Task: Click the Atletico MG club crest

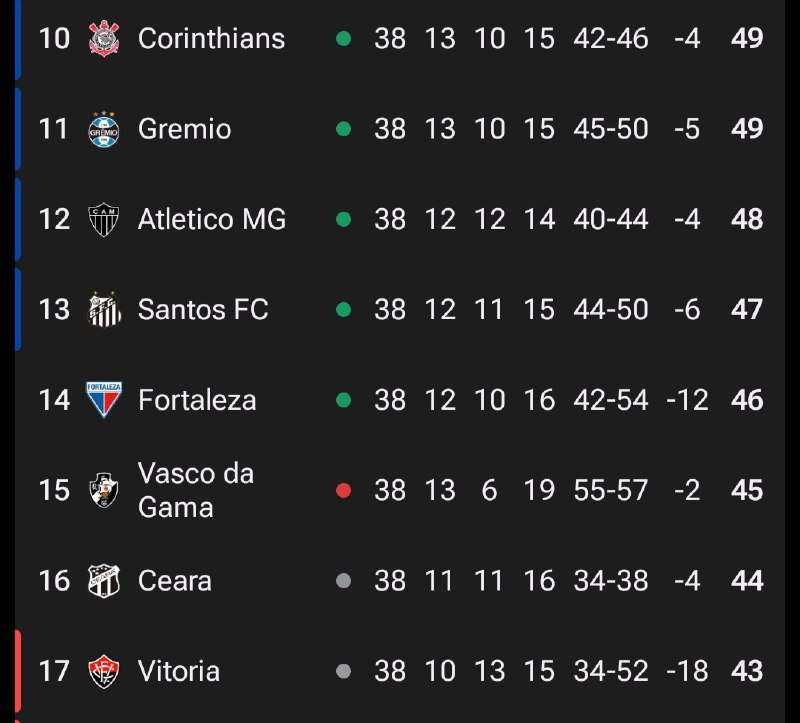Action: (104, 219)
